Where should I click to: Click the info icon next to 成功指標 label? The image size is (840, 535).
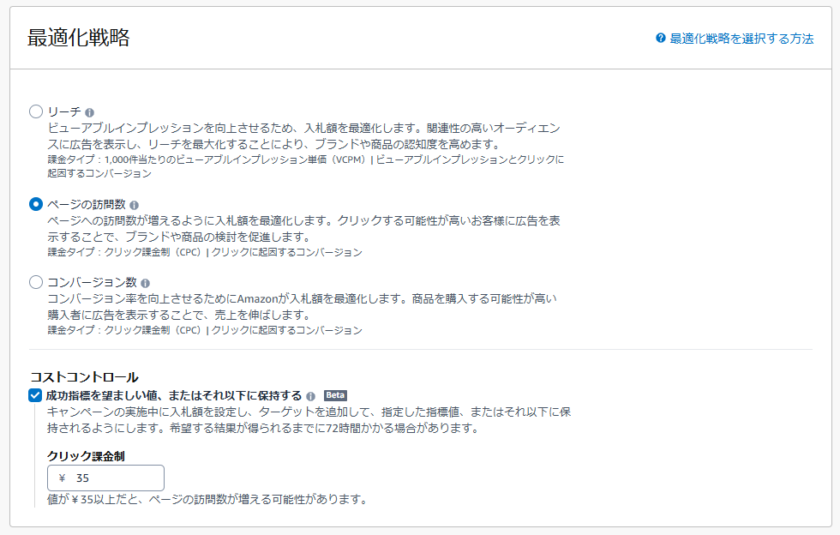pyautogui.click(x=311, y=396)
